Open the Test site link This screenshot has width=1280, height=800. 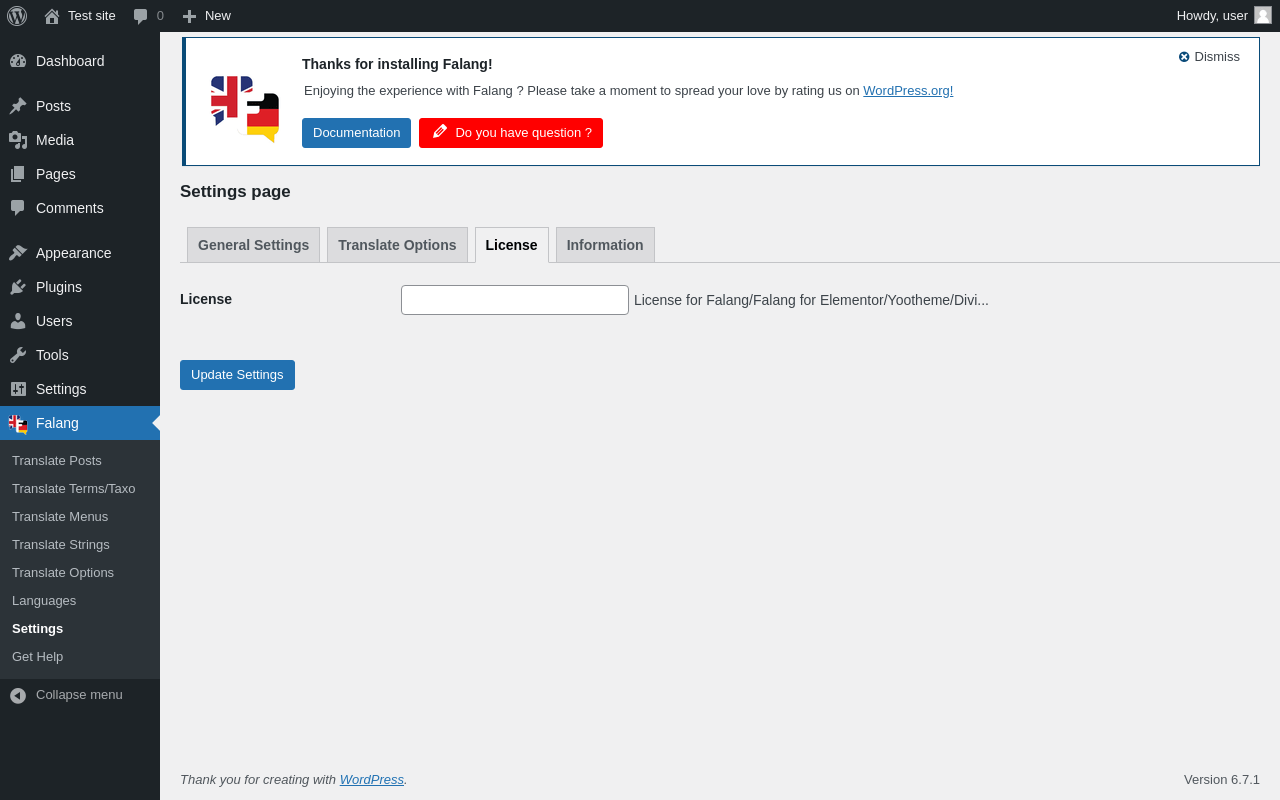[x=92, y=16]
